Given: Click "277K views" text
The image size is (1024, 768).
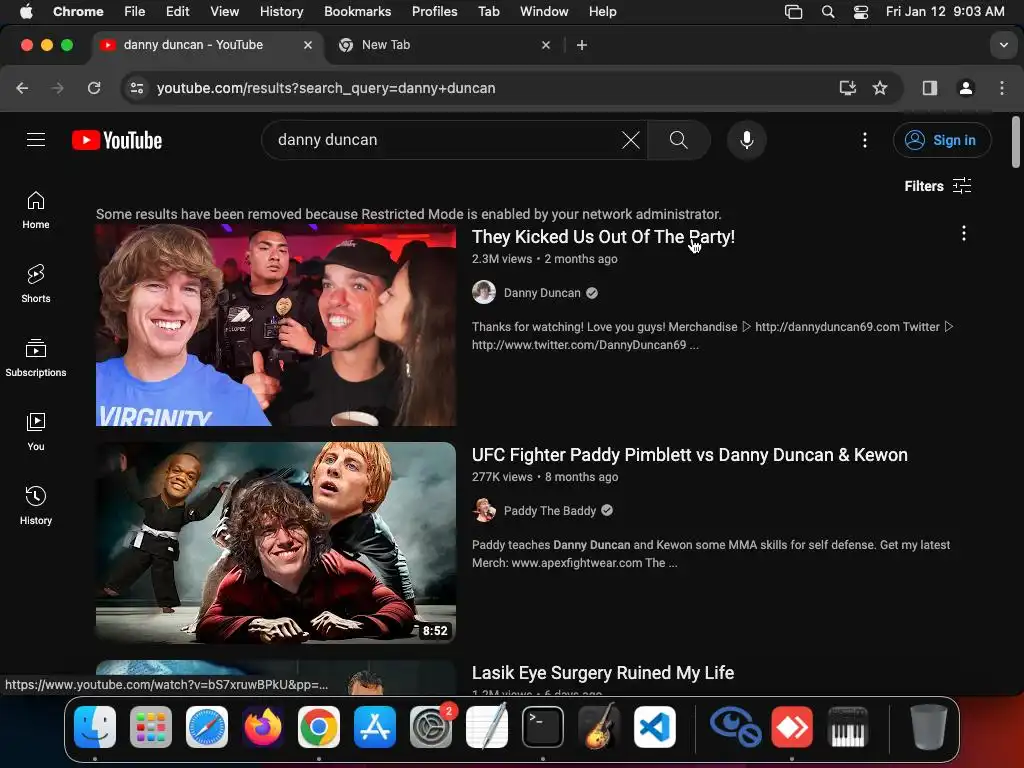Looking at the screenshot, I should point(502,477).
